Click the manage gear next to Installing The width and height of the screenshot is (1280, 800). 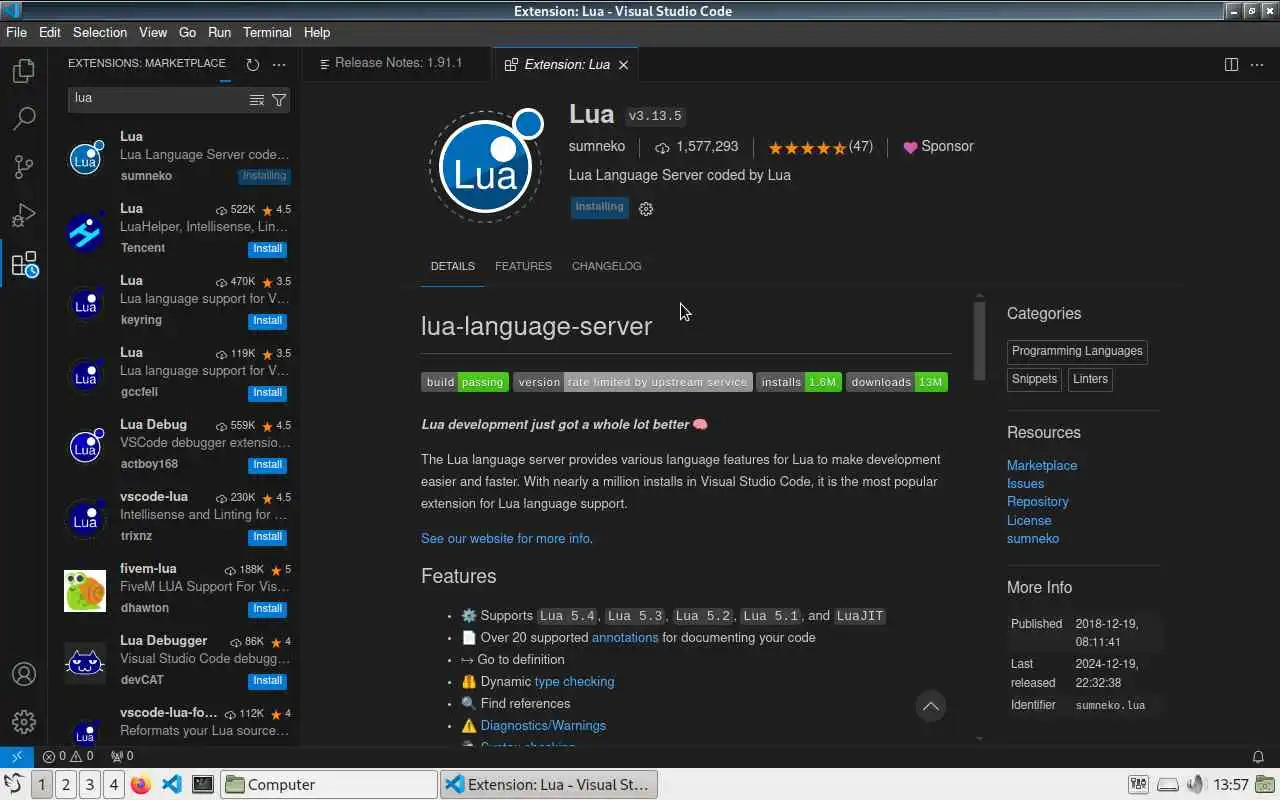tap(646, 209)
